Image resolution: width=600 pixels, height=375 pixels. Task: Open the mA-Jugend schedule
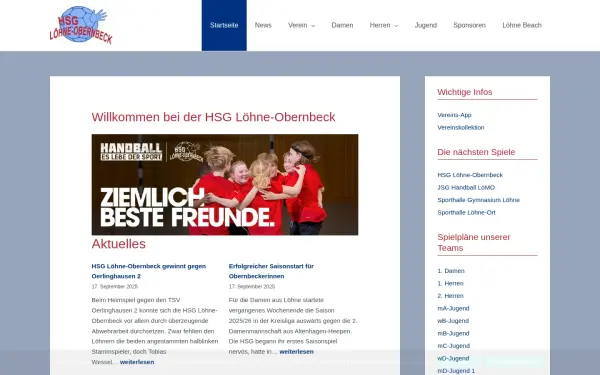[x=453, y=308]
